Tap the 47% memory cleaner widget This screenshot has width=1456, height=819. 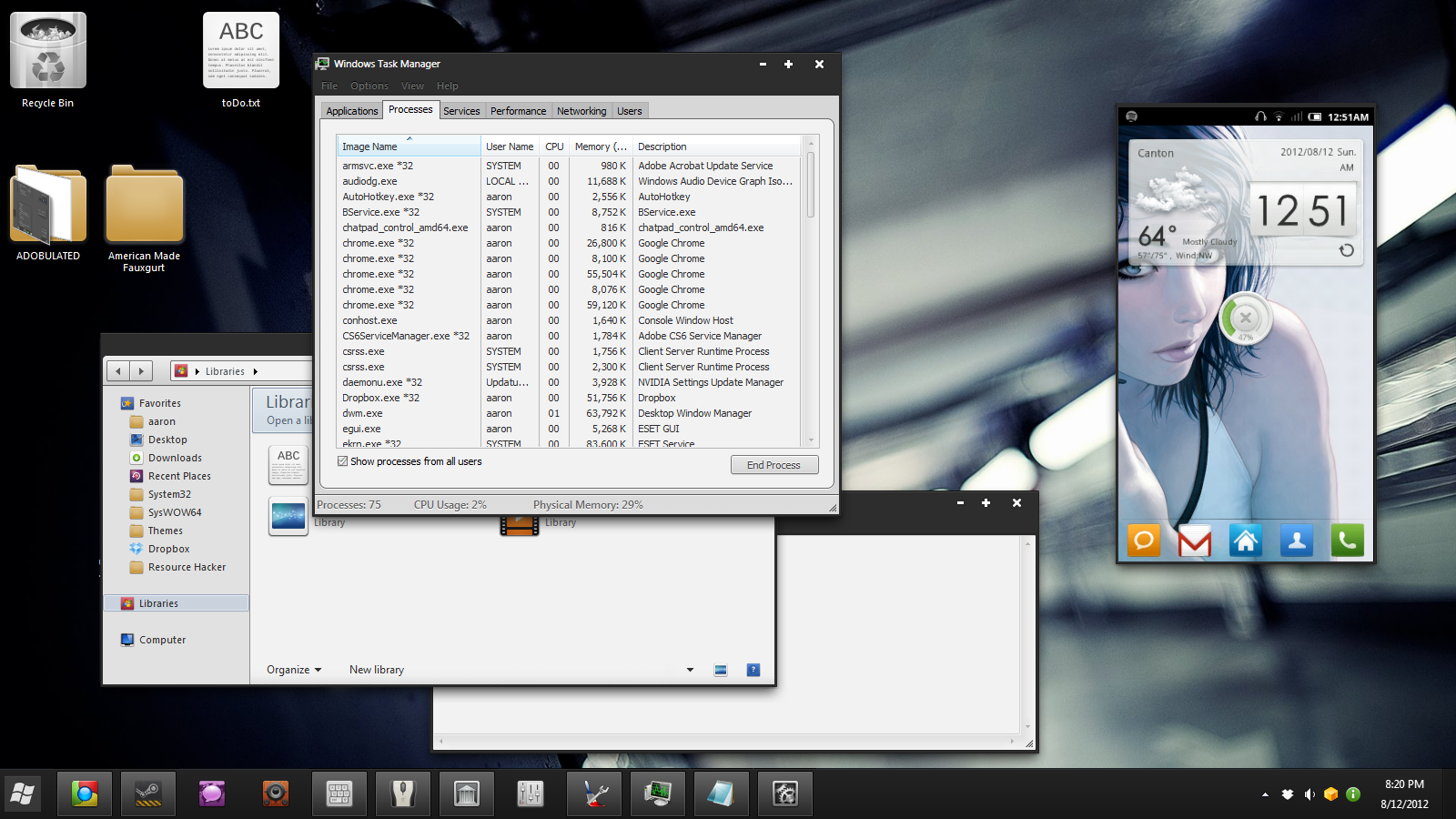pyautogui.click(x=1246, y=318)
